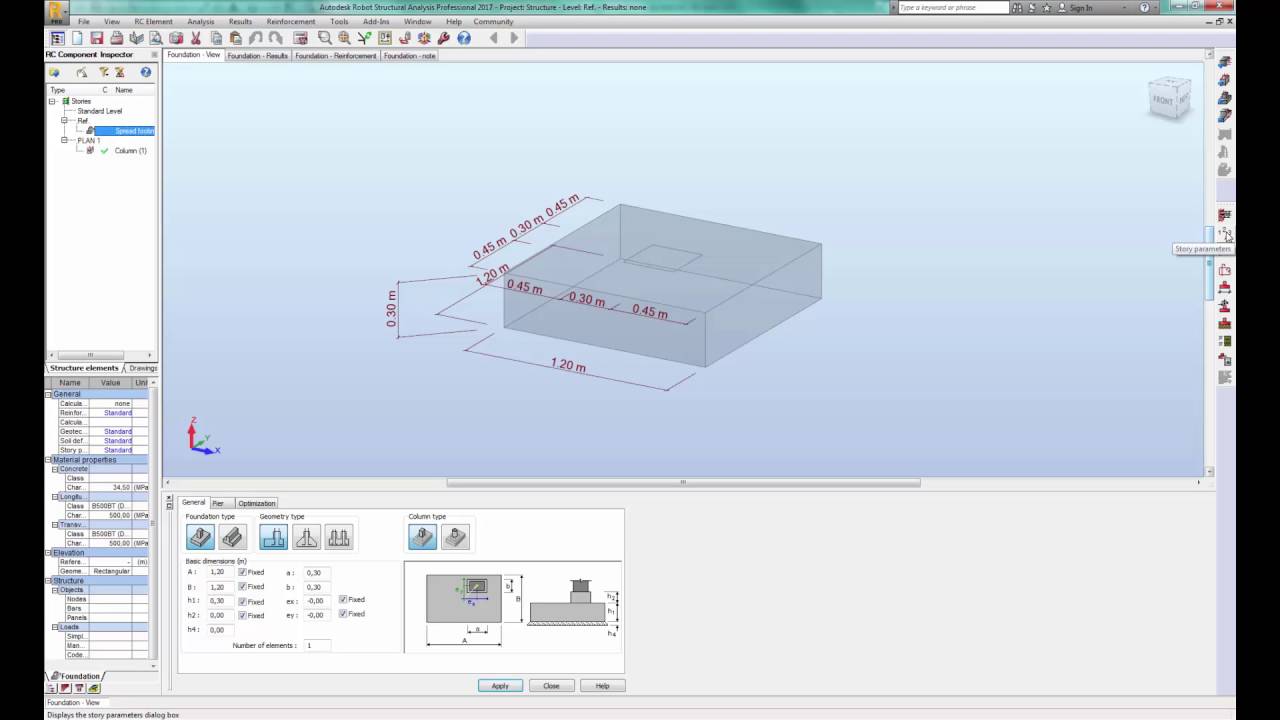
Task: Select the continuous footing foundation type icon
Action: click(232, 537)
